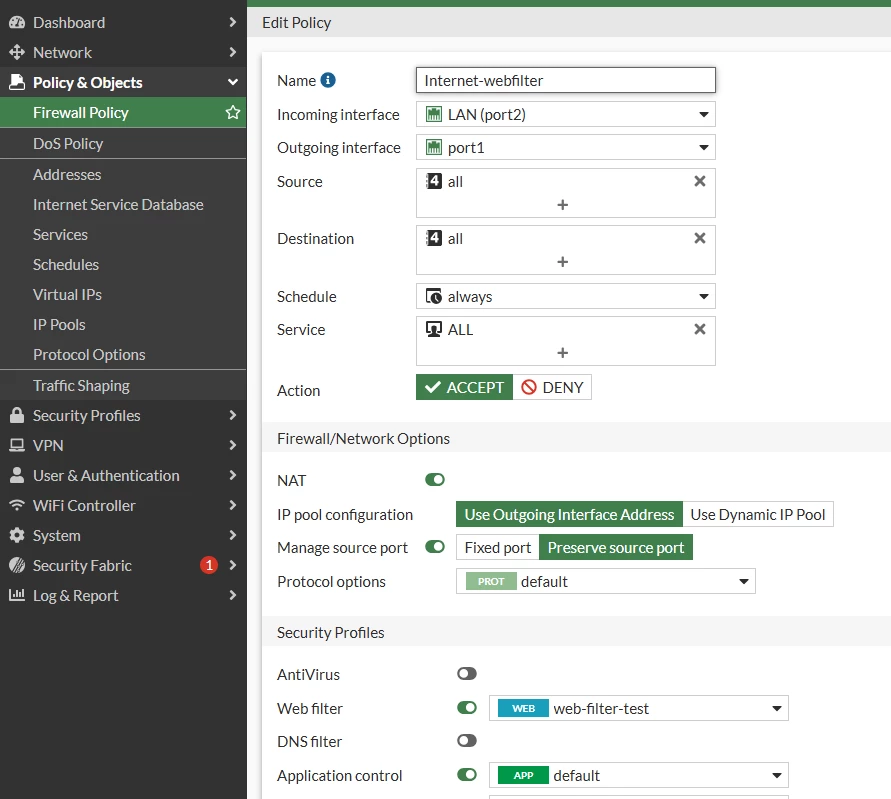Expand the VPN menu chevron
891x799 pixels.
pos(232,445)
